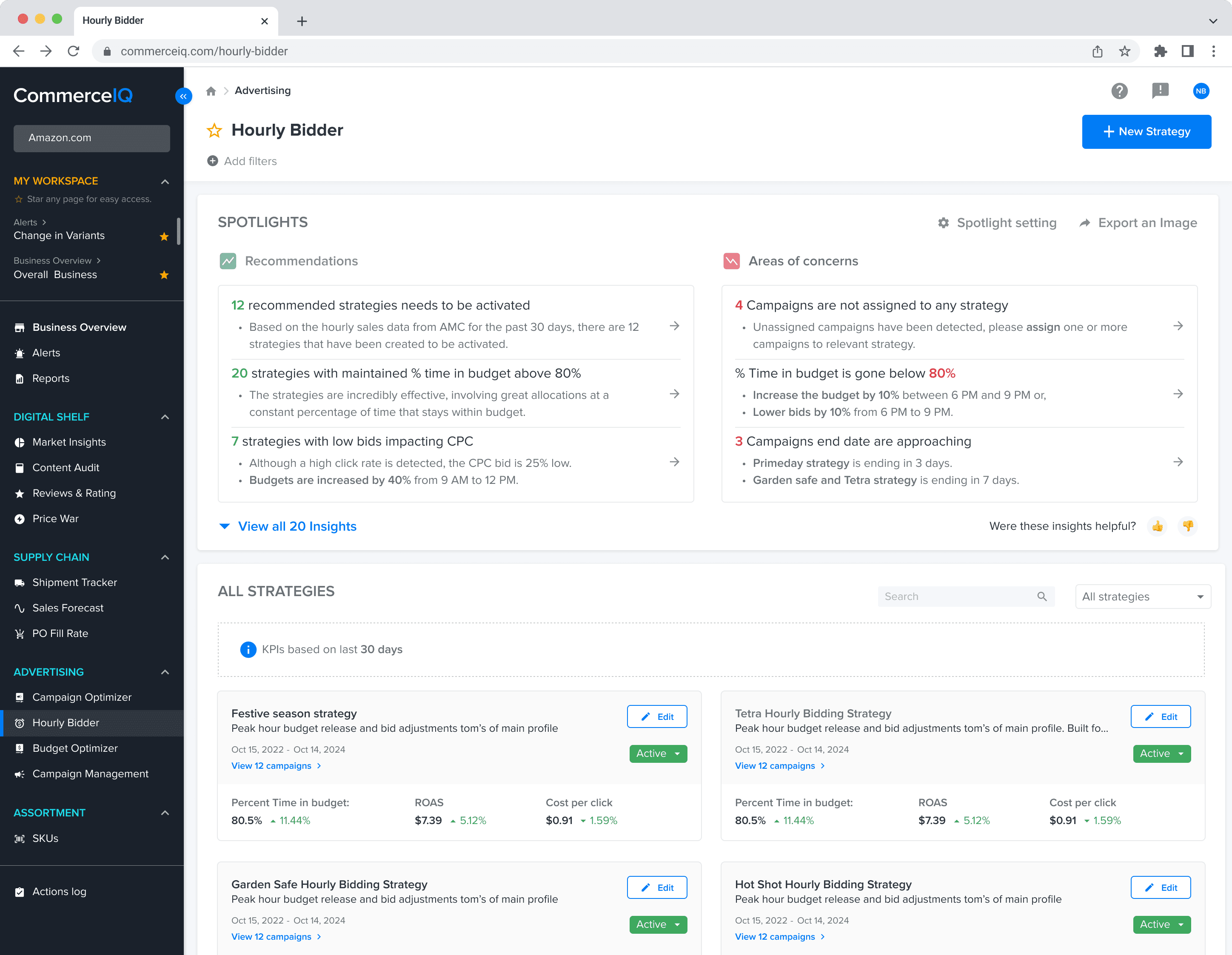Collapse the Digital Shelf section
The width and height of the screenshot is (1232, 955).
pos(165,417)
